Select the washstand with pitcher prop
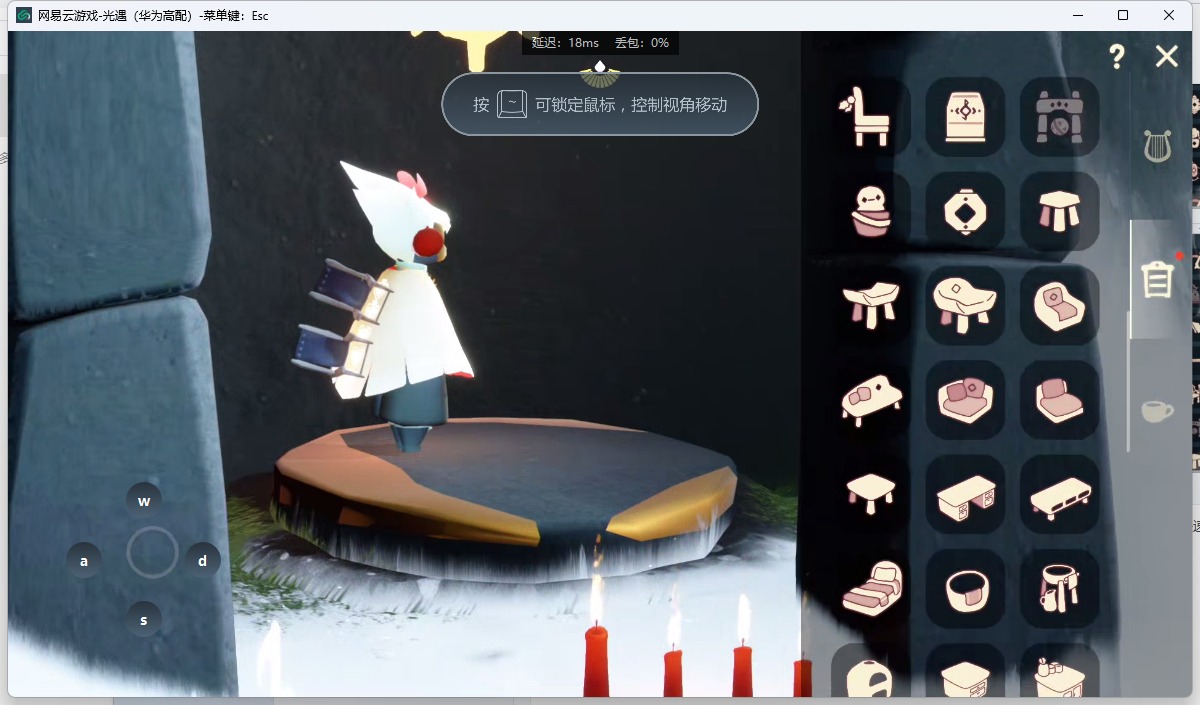This screenshot has height=705, width=1200. pos(1059,588)
